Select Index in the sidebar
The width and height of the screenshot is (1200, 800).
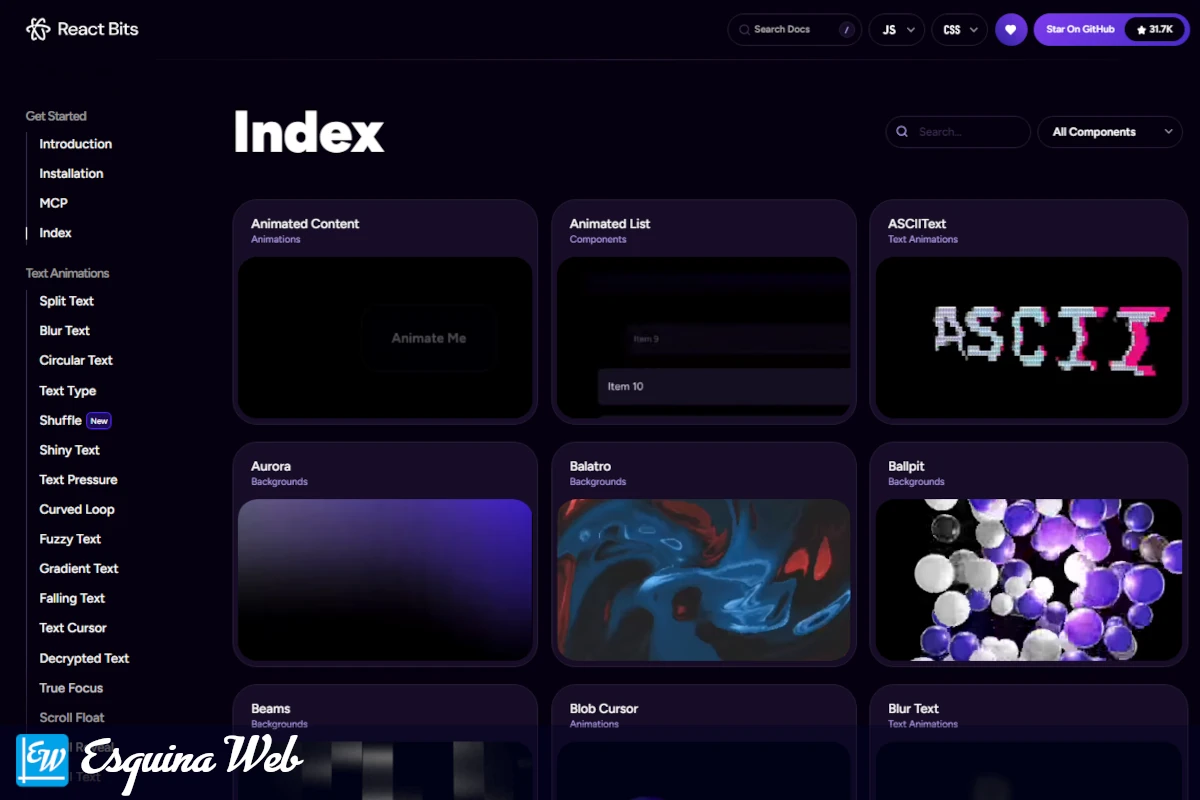pos(55,232)
